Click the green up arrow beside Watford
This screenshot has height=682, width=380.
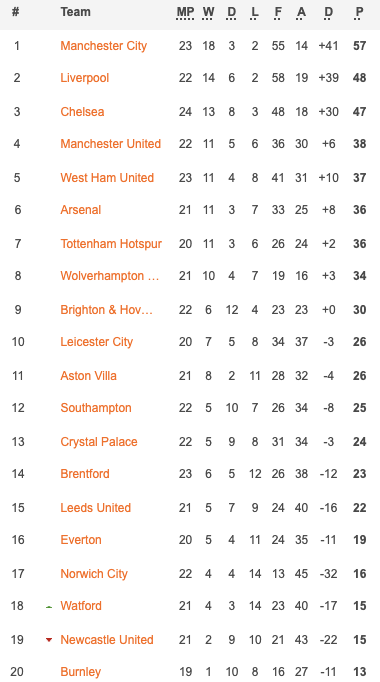pyautogui.click(x=49, y=607)
